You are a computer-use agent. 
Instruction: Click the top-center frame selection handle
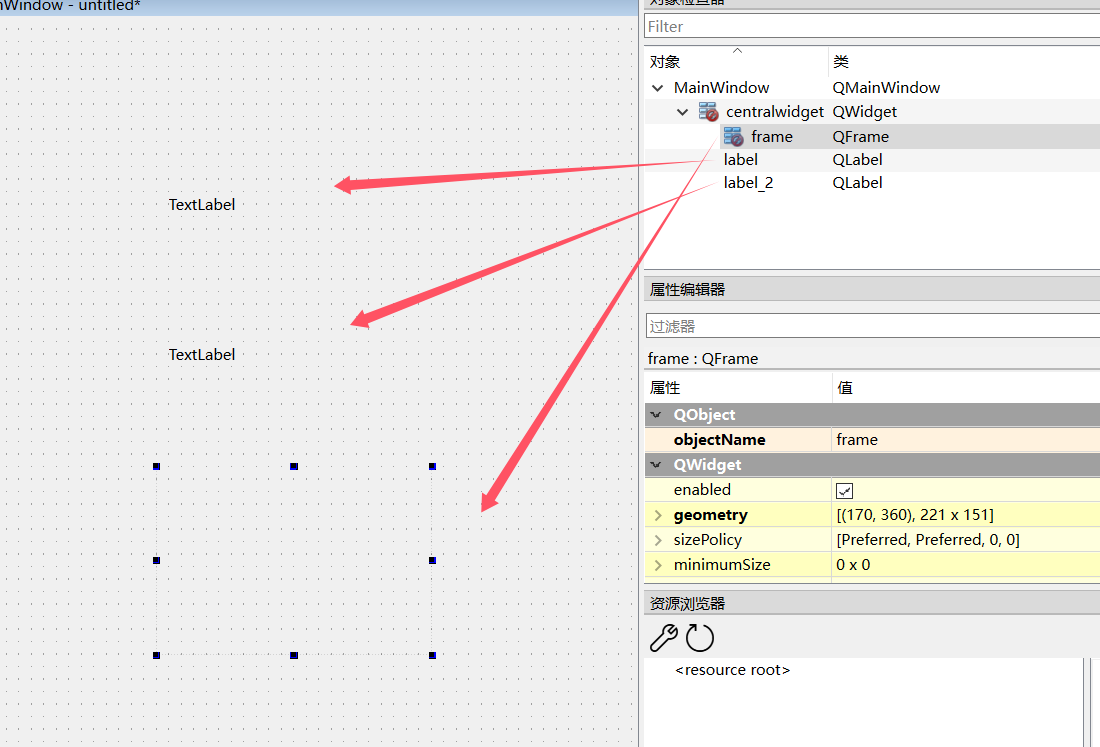pos(294,466)
